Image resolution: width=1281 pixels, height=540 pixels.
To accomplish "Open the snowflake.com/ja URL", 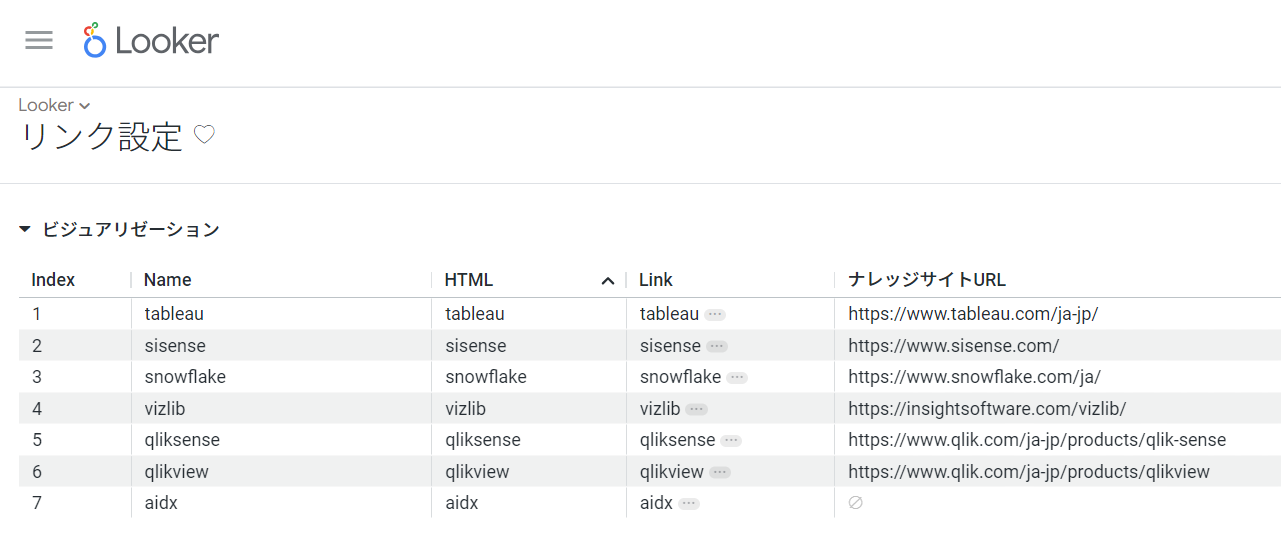I will tap(974, 377).
